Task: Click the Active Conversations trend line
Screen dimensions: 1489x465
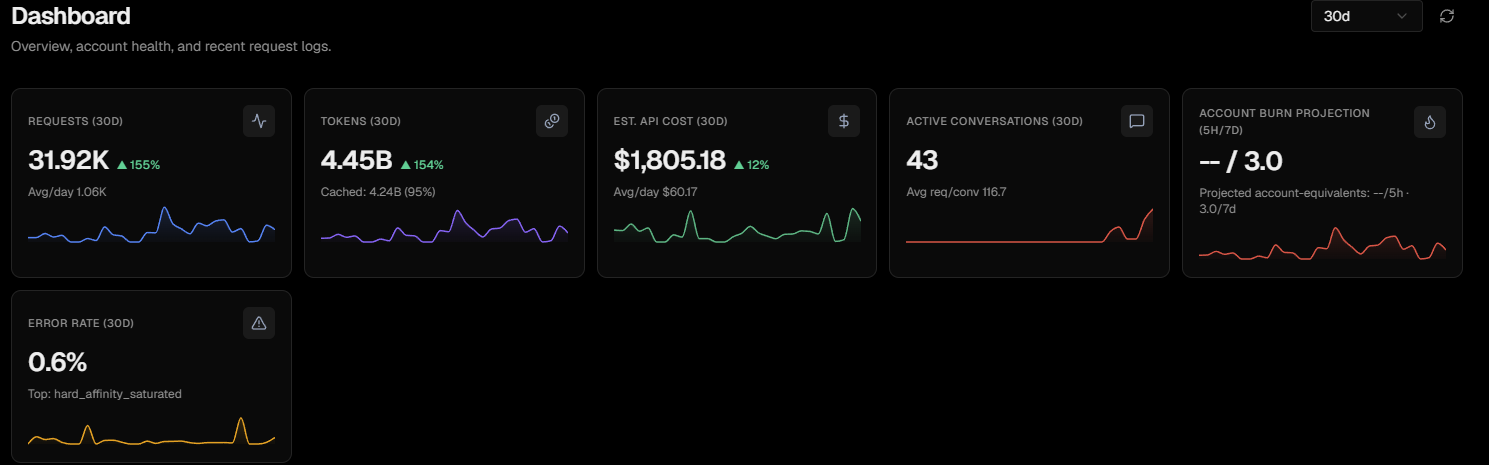Action: (x=1029, y=225)
